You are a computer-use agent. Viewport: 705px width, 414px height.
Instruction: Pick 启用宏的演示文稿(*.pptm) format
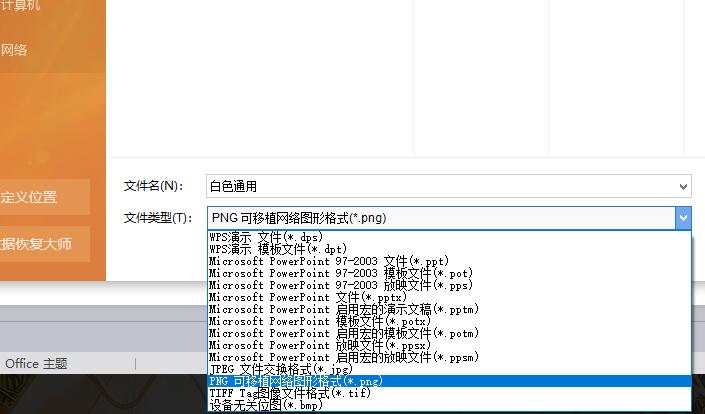449,309
